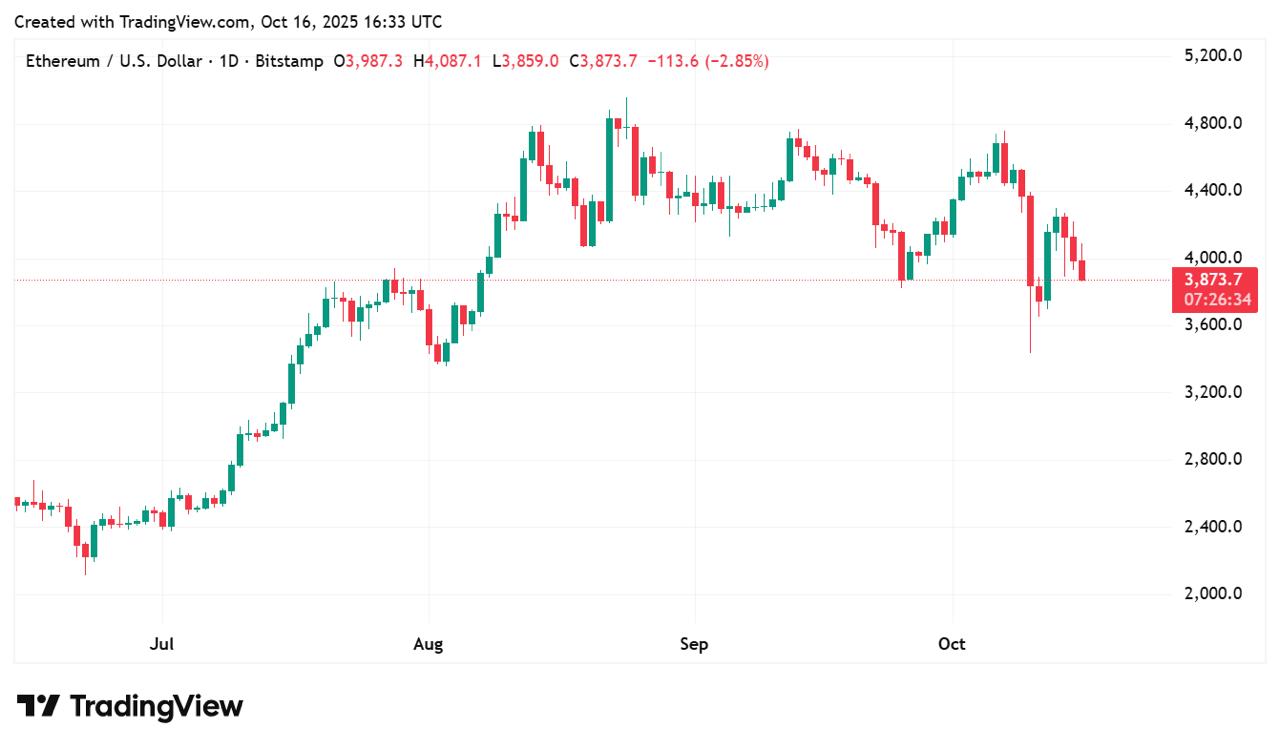Select the Oct marker on time axis
Viewport: 1280px width, 749px height.
click(952, 644)
